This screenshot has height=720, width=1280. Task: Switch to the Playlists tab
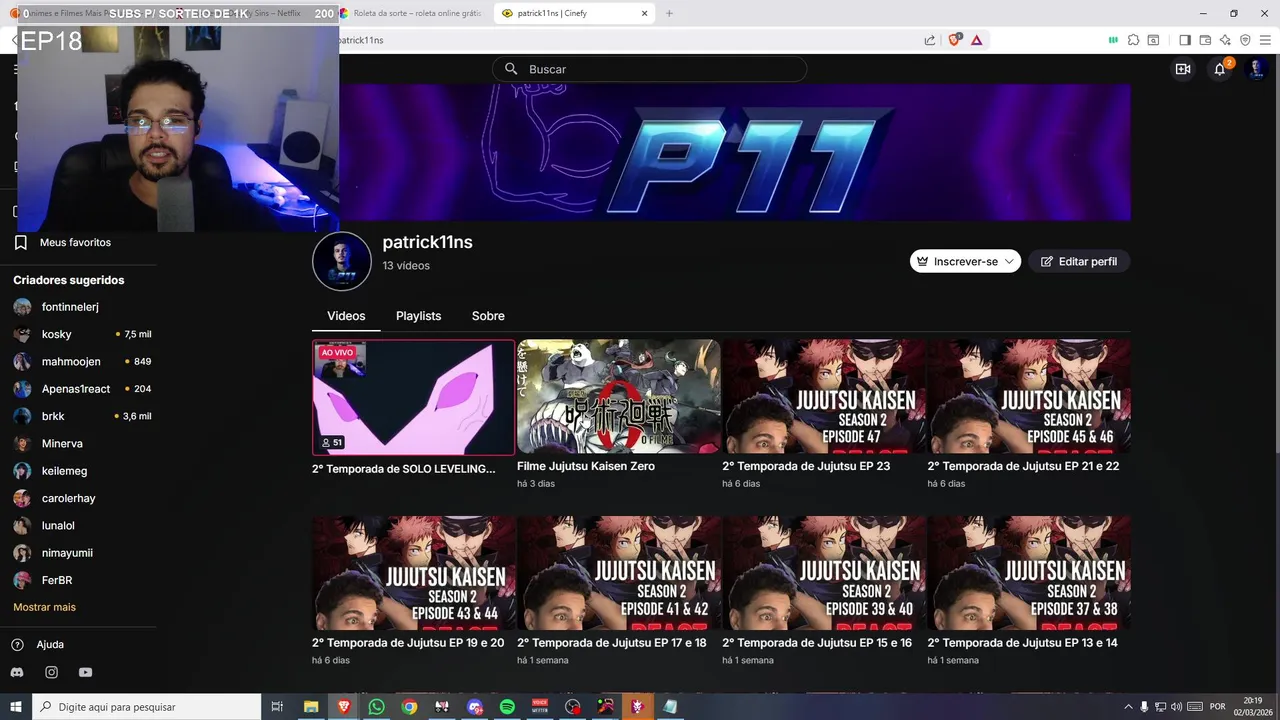(x=418, y=316)
